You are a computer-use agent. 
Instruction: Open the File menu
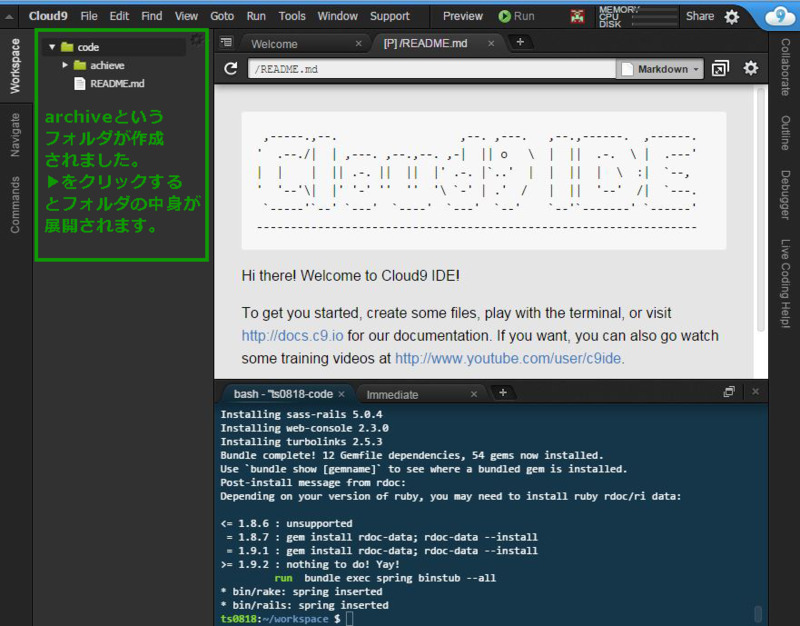point(89,16)
